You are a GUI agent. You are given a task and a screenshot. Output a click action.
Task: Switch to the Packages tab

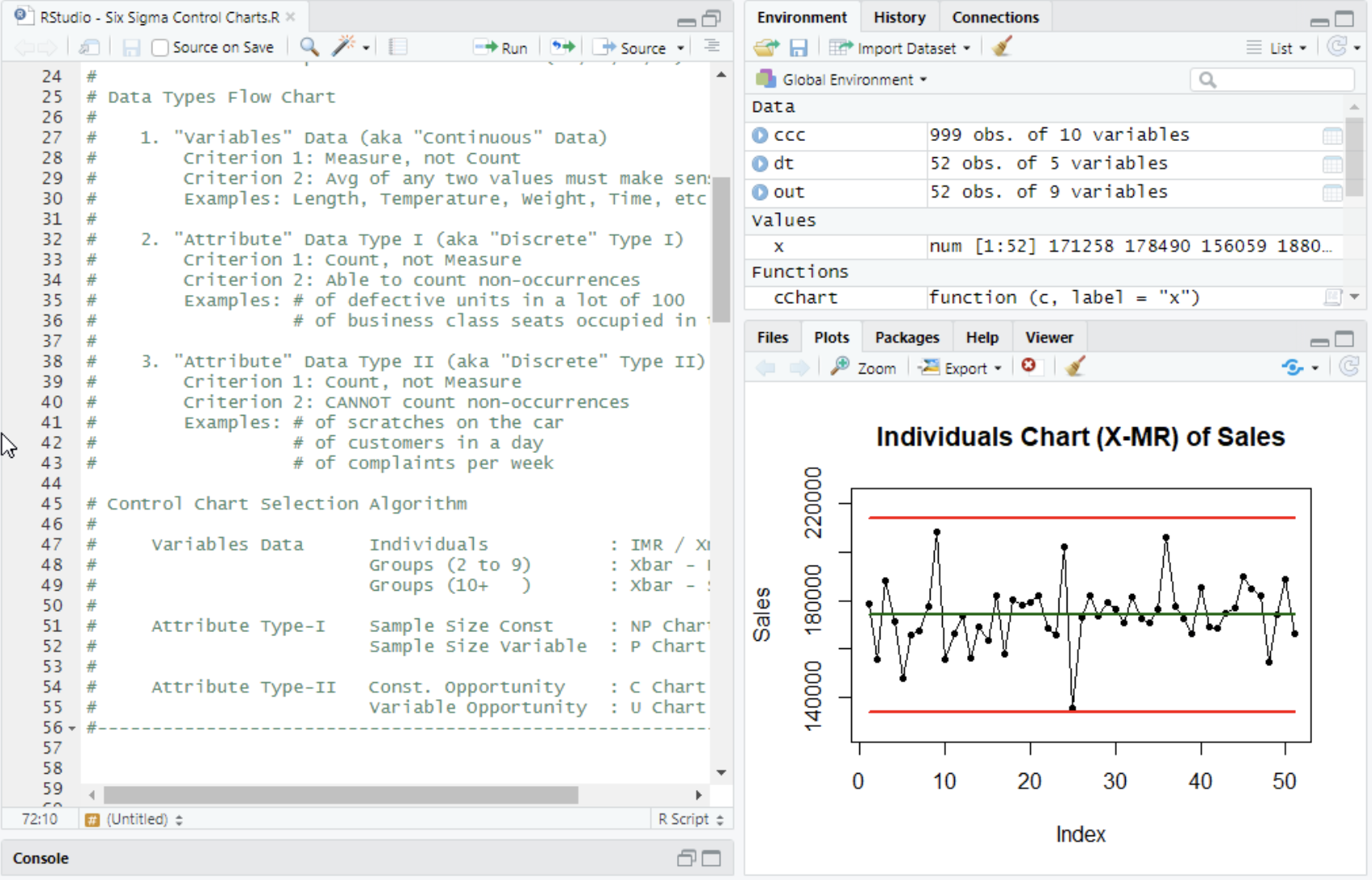click(x=906, y=337)
